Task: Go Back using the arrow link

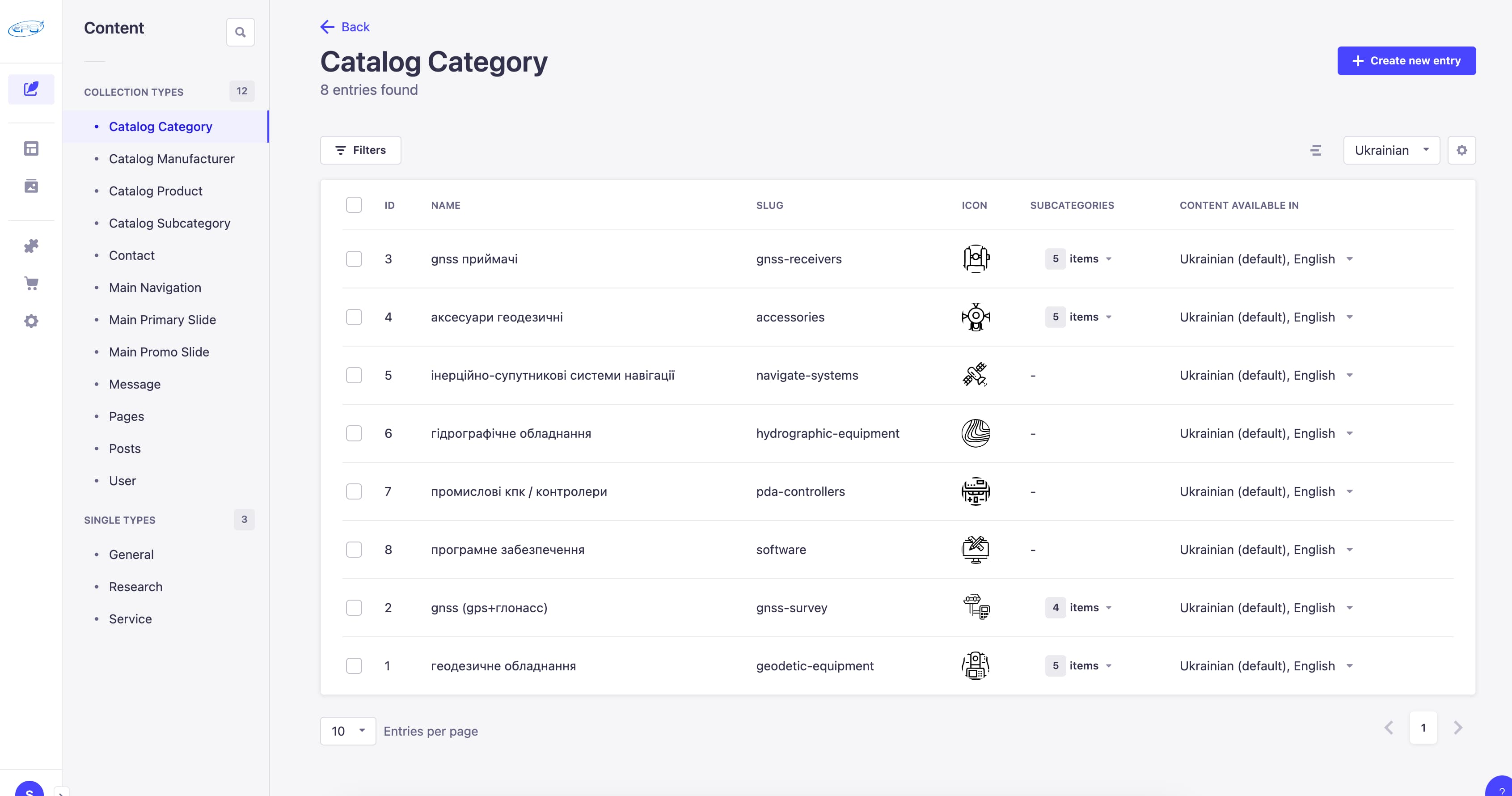Action: (345, 27)
